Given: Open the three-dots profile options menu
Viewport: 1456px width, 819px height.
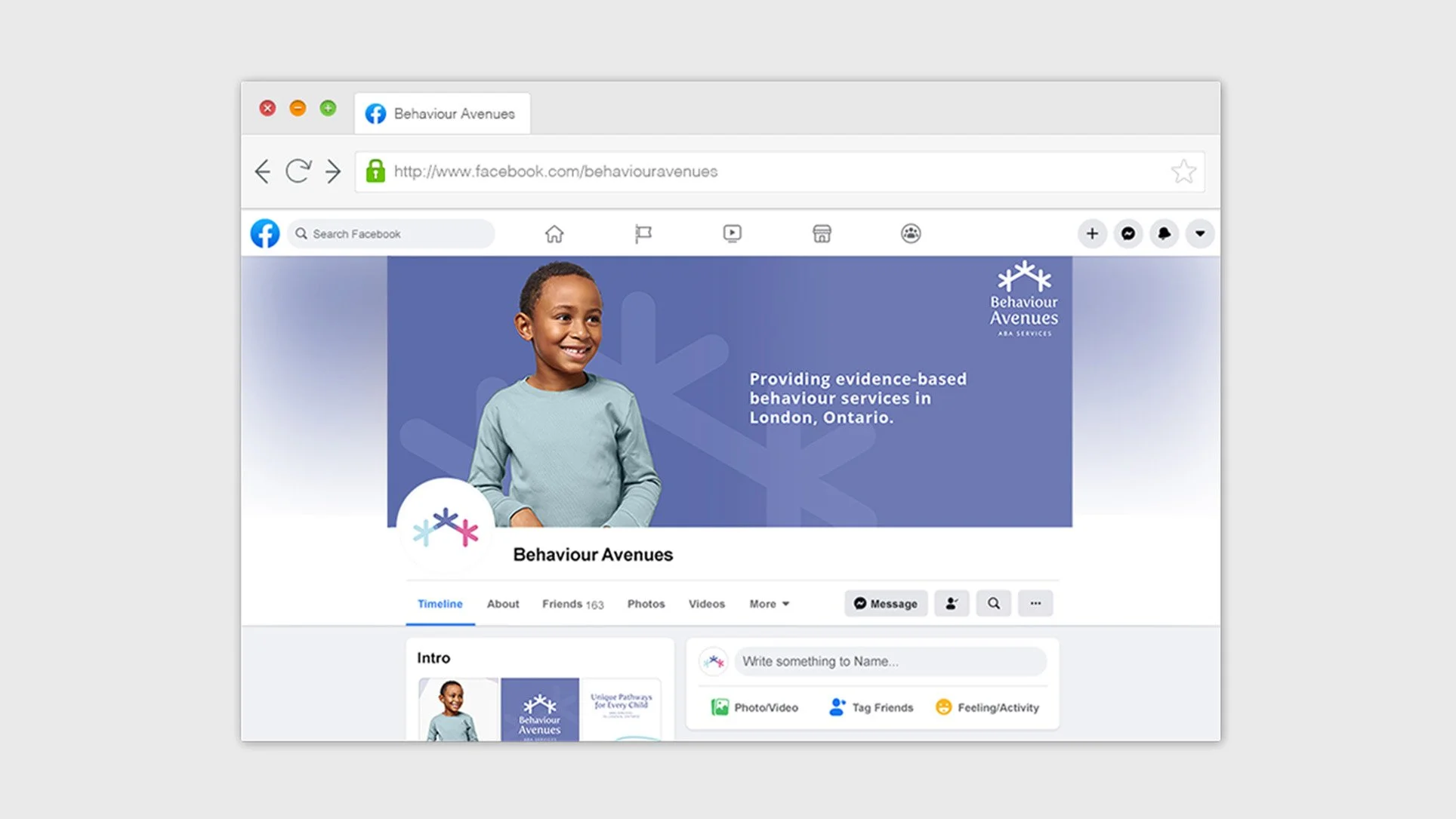Looking at the screenshot, I should pyautogui.click(x=1035, y=603).
